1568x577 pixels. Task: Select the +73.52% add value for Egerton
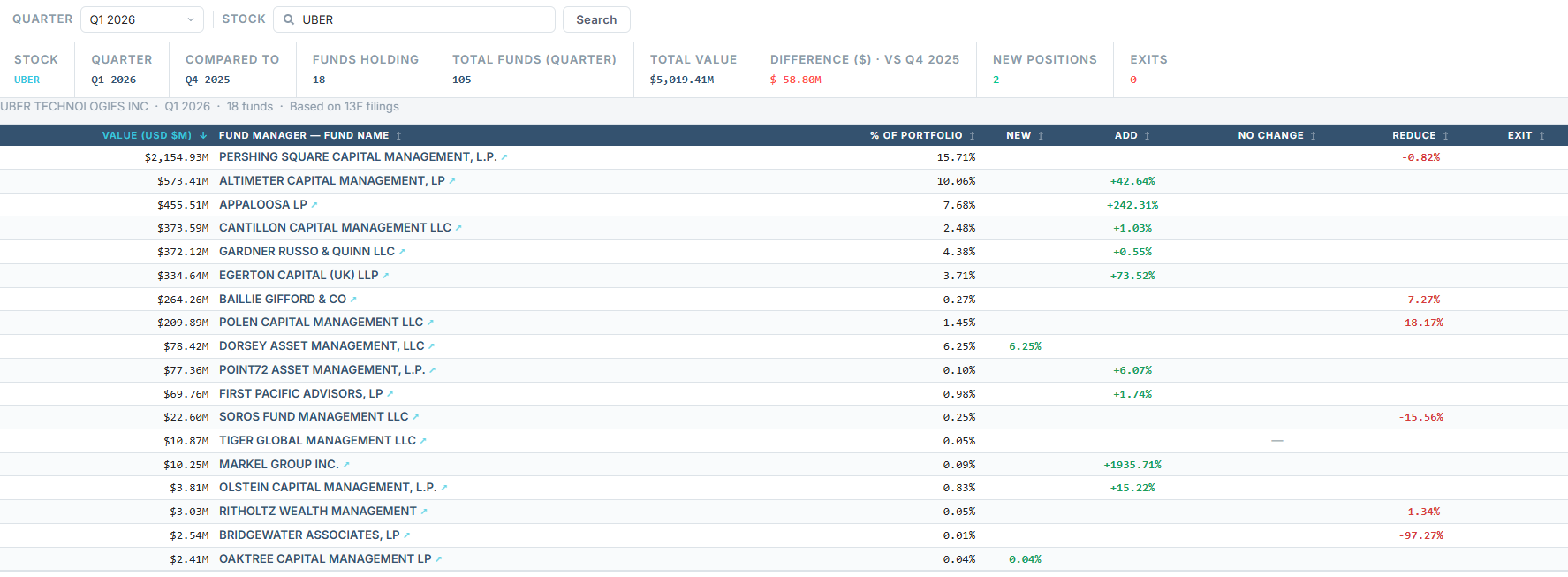(1132, 276)
